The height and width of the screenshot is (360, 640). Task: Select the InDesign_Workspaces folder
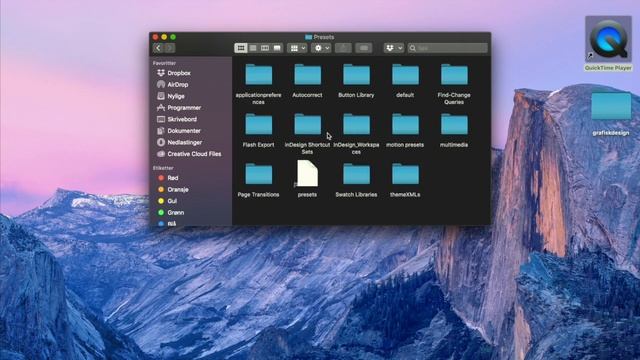356,124
